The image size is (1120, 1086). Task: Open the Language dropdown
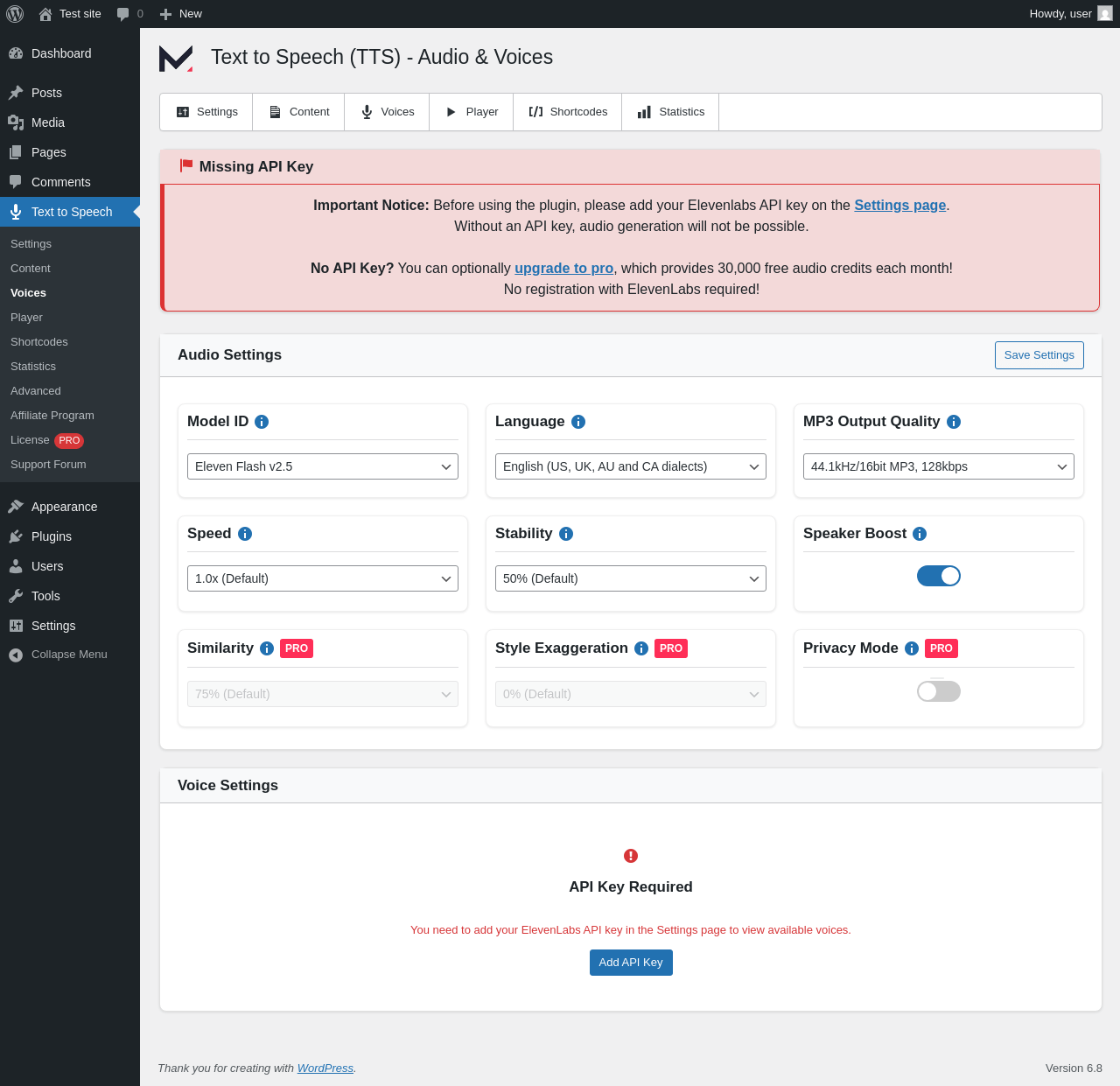[631, 466]
